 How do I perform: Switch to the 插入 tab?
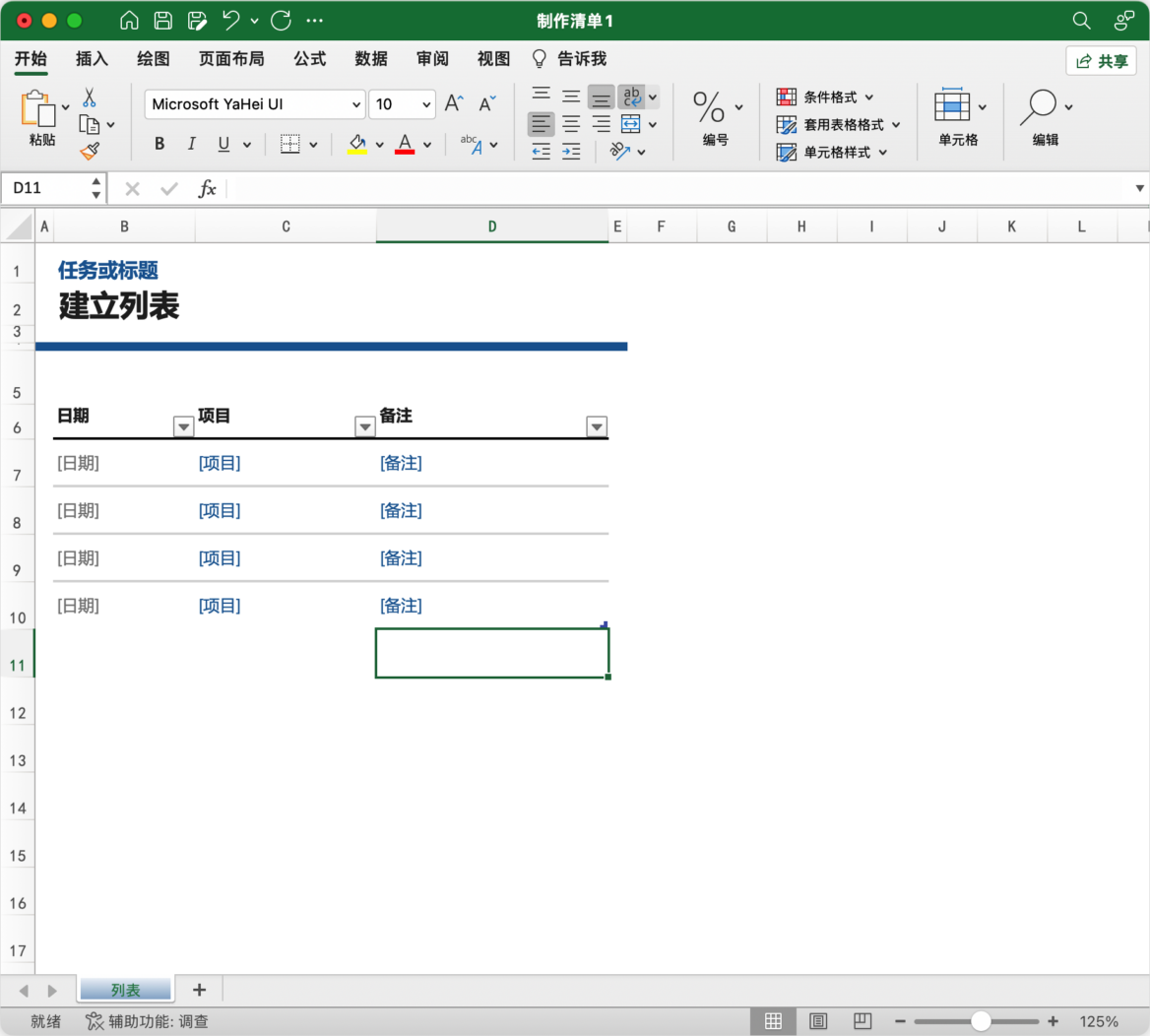92,59
